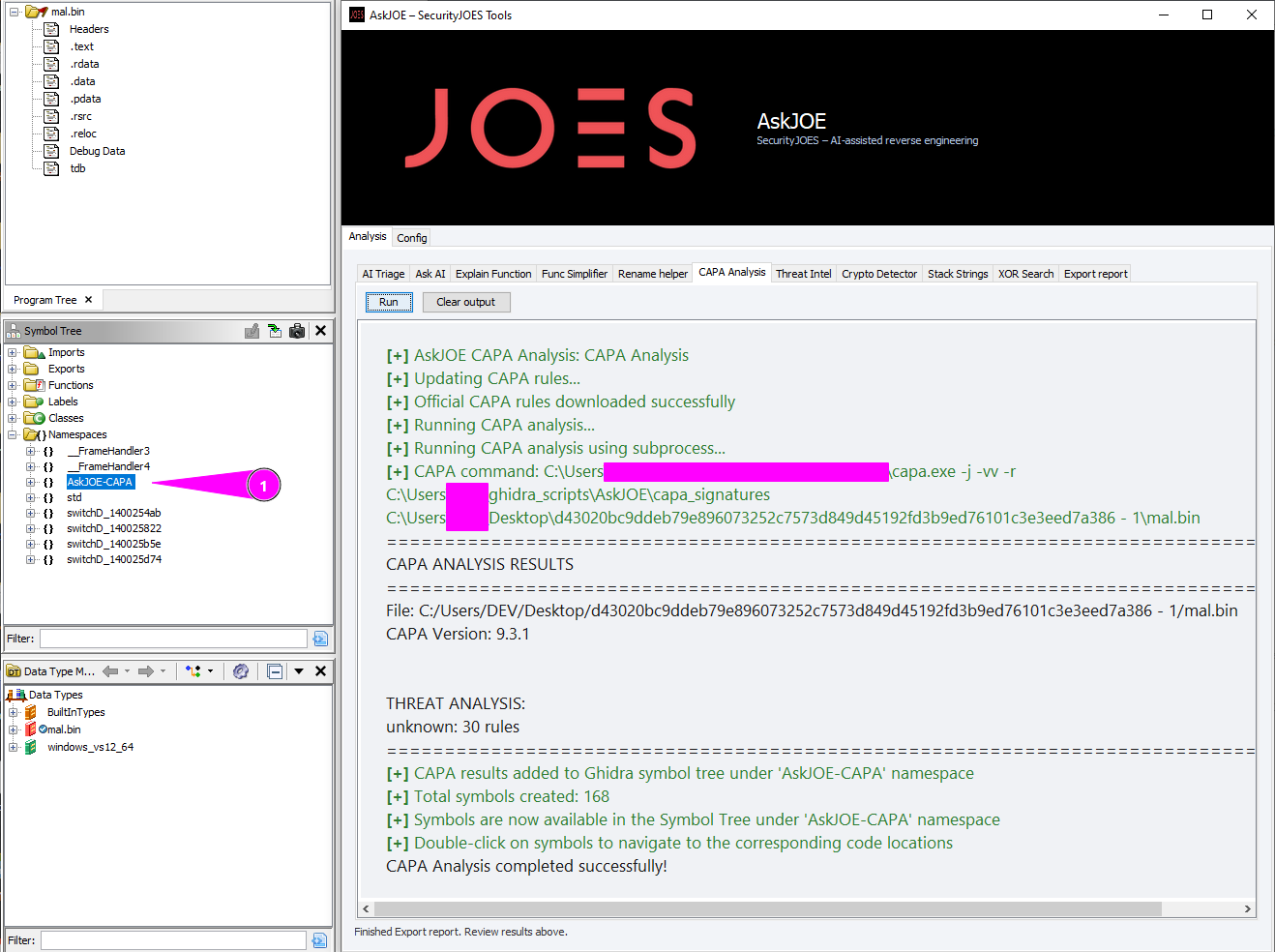Viewport: 1275px width, 952px height.
Task: Open the Export report tab
Action: pos(1095,274)
